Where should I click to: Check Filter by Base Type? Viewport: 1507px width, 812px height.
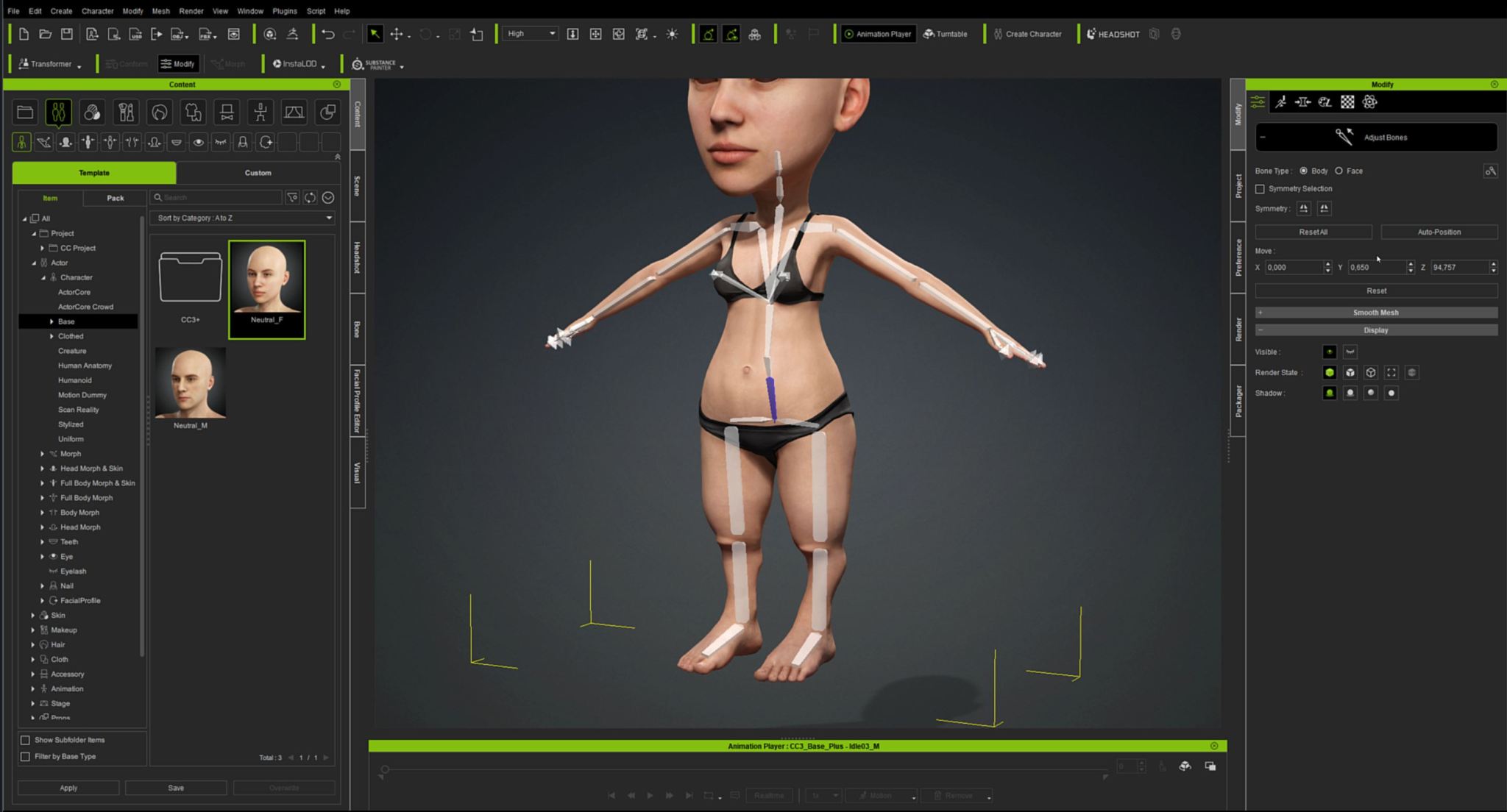pyautogui.click(x=25, y=757)
